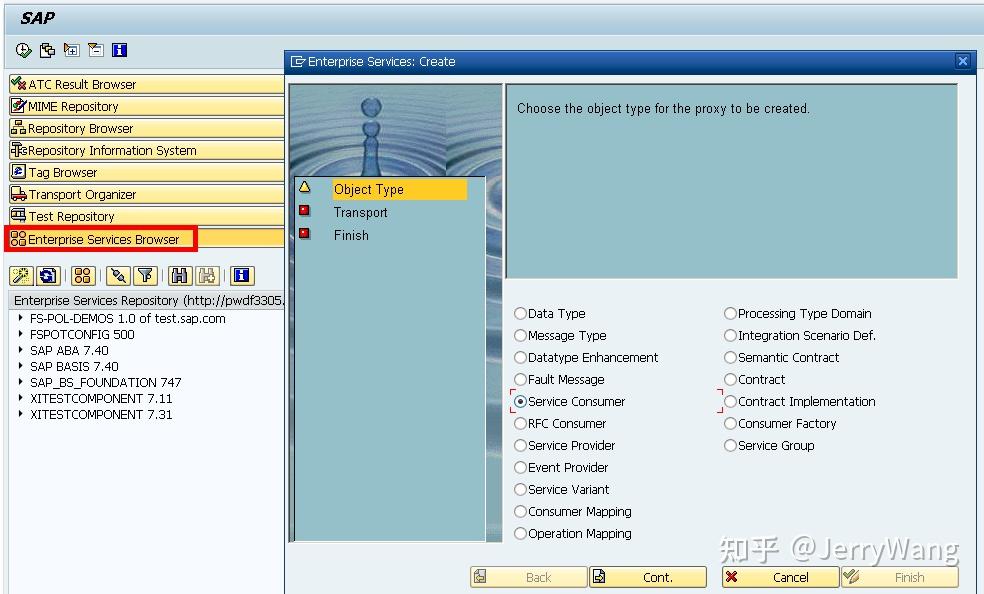The image size is (984, 594).
Task: Open the Information icon in the repository toolbar
Action: click(240, 276)
